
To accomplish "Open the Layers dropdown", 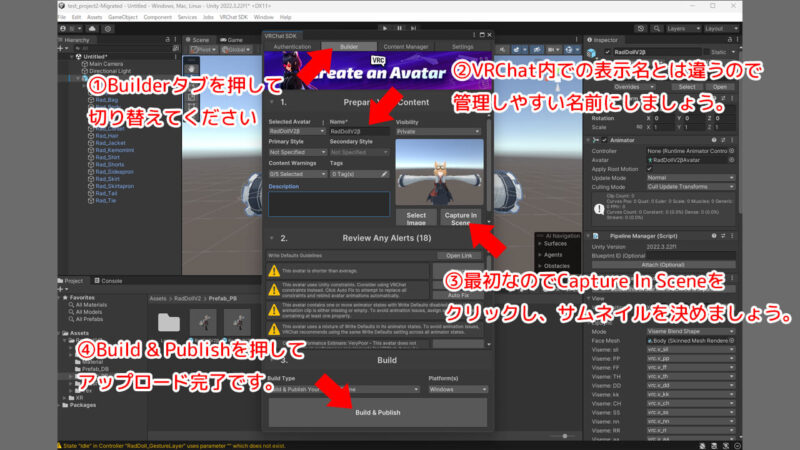I will point(683,29).
